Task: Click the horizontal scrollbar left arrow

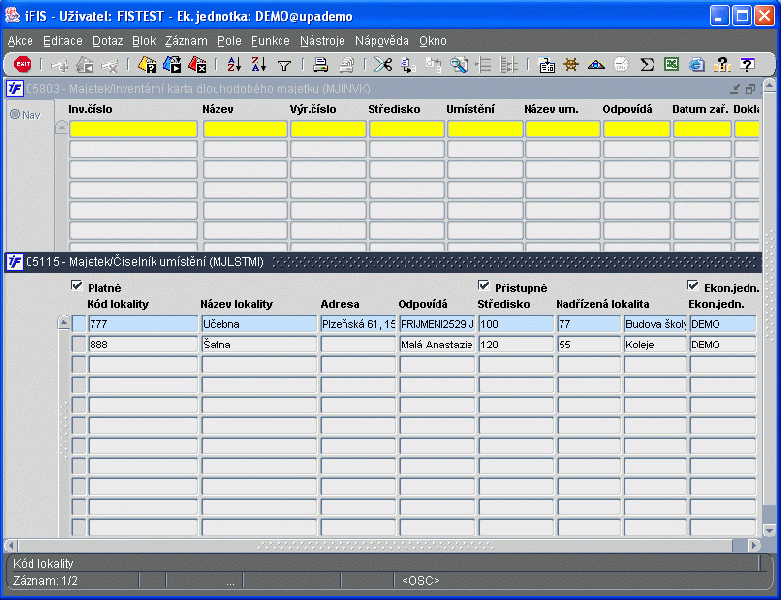Action: pos(11,545)
